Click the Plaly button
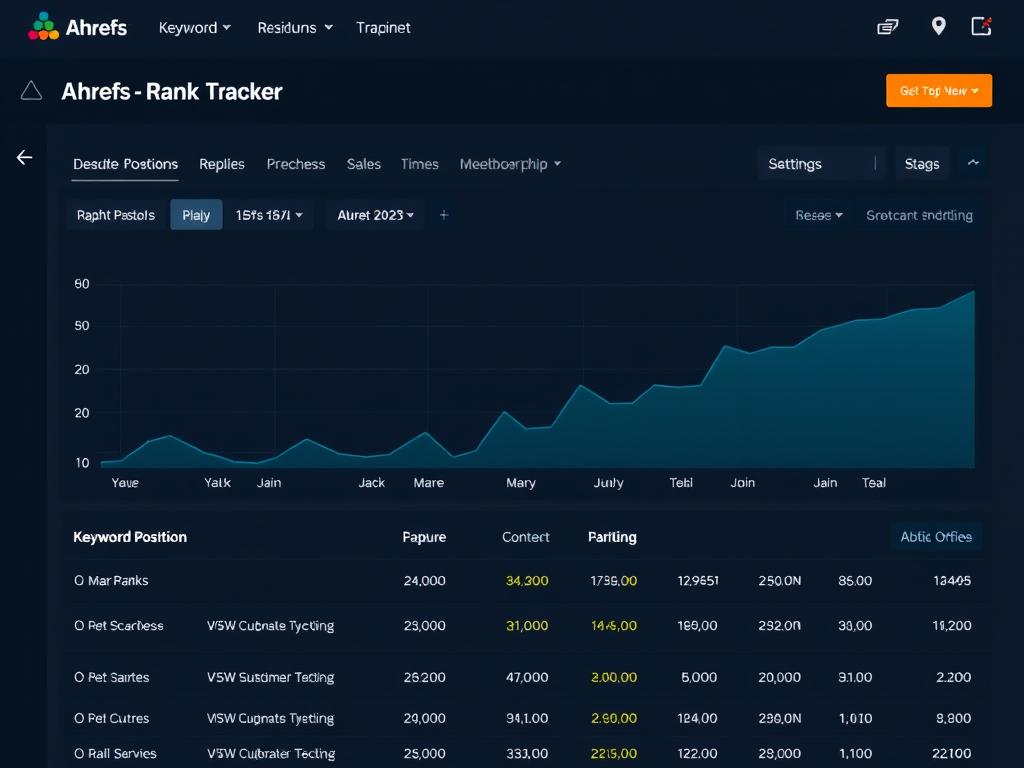This screenshot has width=1024, height=768. pyautogui.click(x=196, y=215)
